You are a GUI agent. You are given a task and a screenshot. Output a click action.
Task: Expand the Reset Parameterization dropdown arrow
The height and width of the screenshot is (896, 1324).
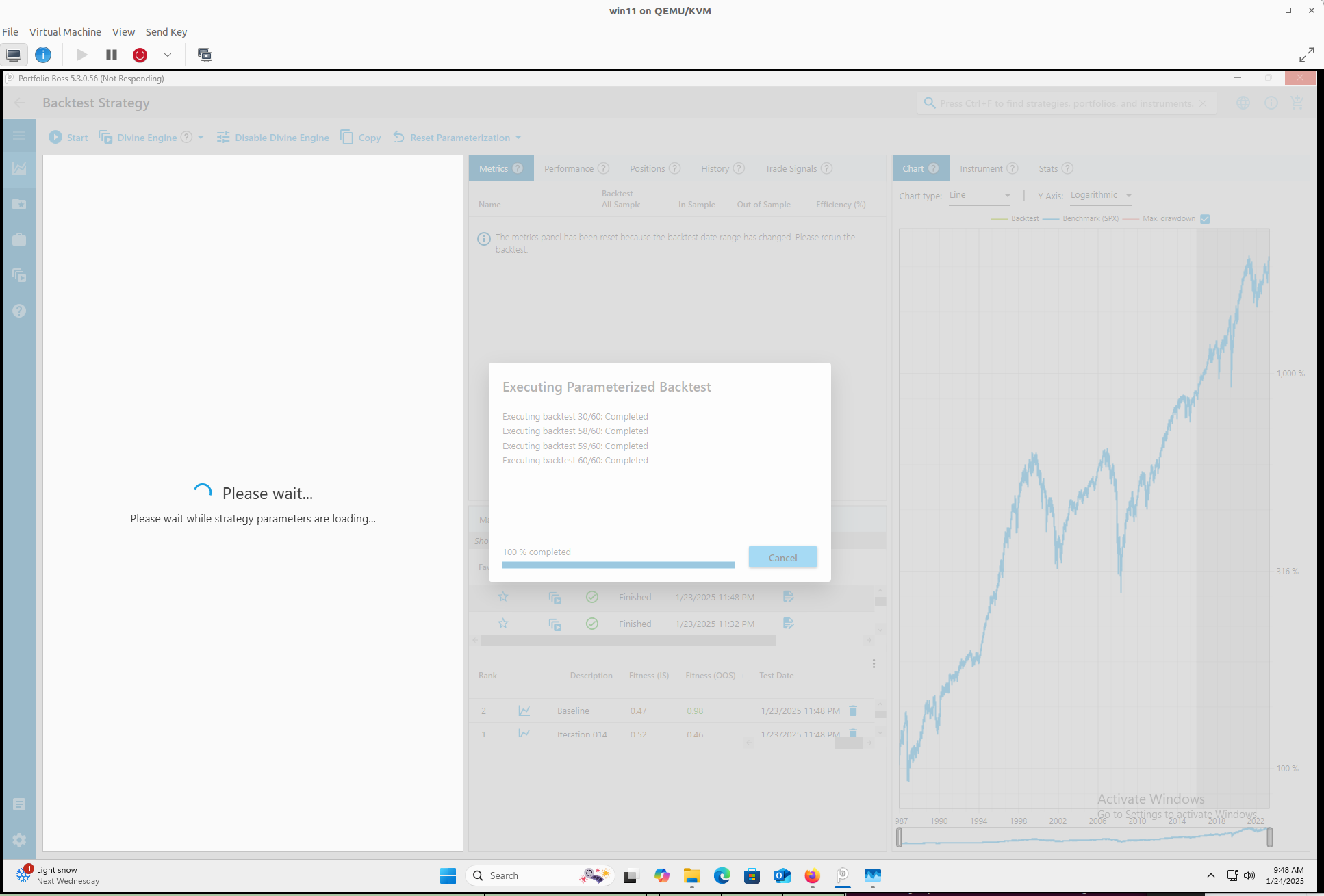point(518,138)
